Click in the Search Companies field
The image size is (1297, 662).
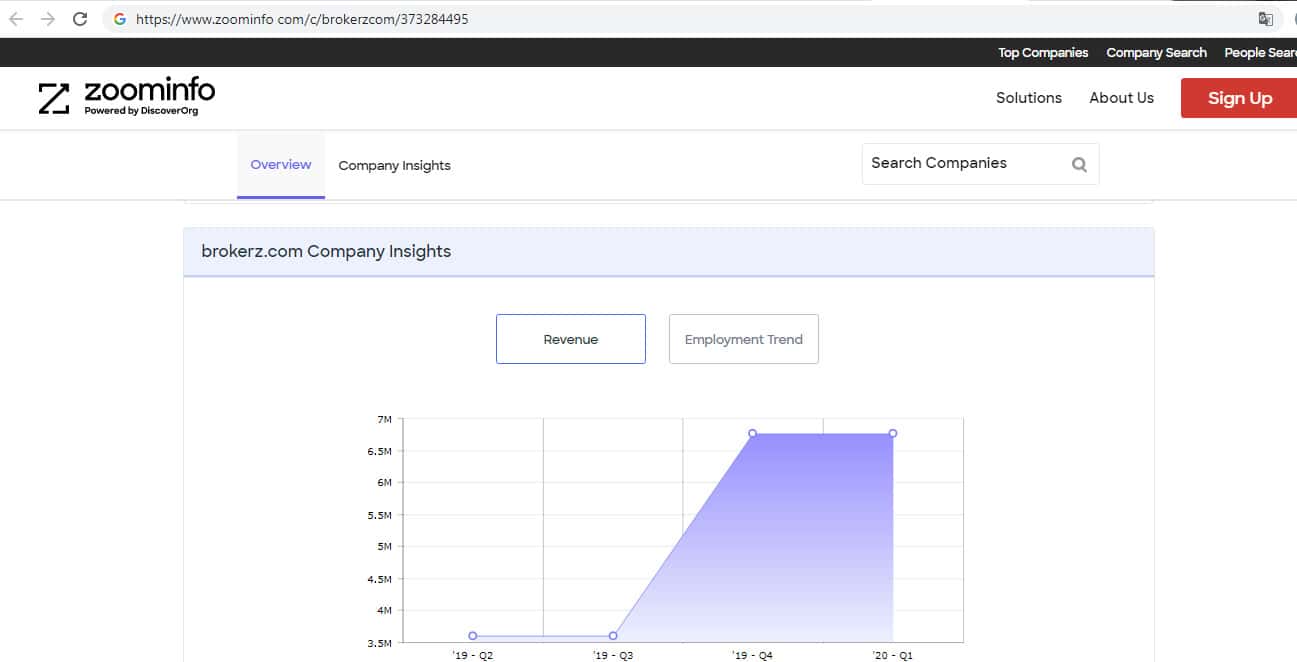pos(960,164)
